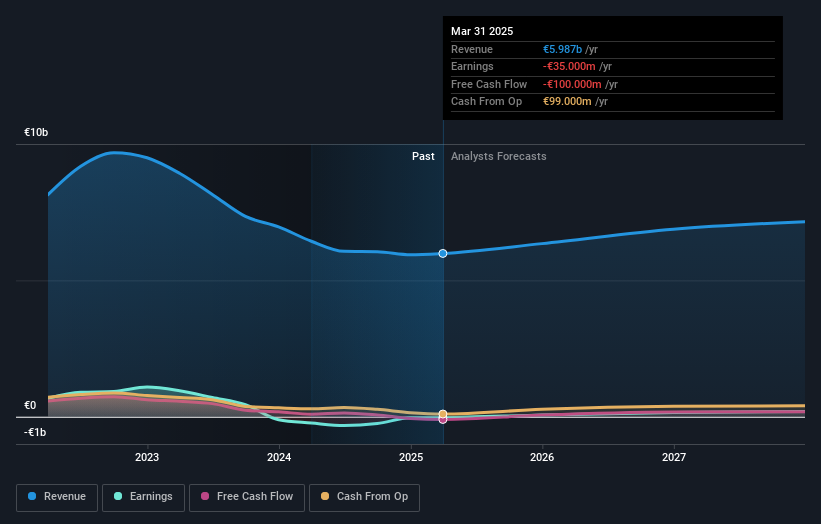Click the 2026 x-axis label
Image resolution: width=821 pixels, height=524 pixels.
[x=542, y=457]
